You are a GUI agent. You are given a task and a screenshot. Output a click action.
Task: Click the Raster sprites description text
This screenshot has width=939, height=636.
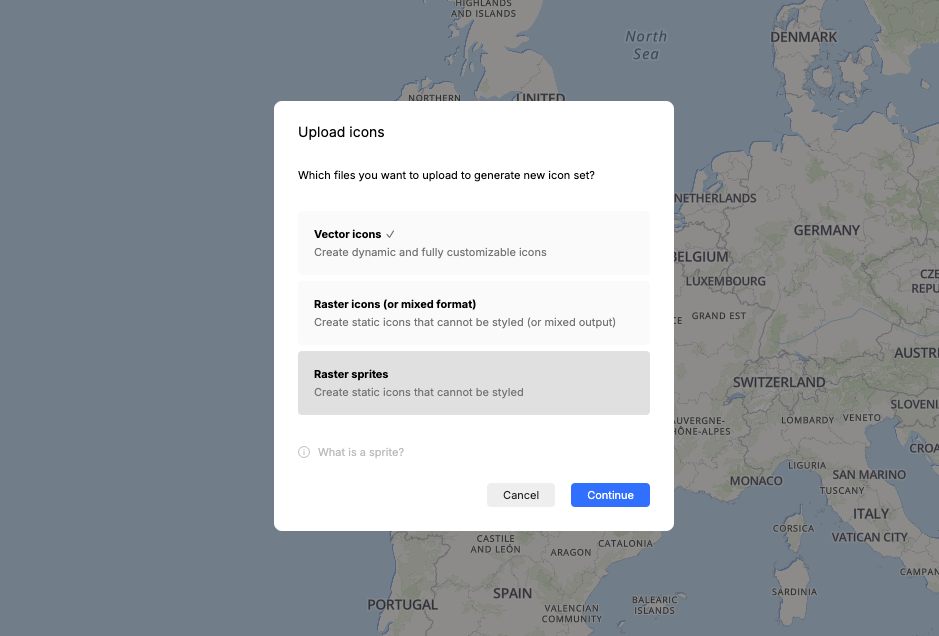click(x=418, y=392)
